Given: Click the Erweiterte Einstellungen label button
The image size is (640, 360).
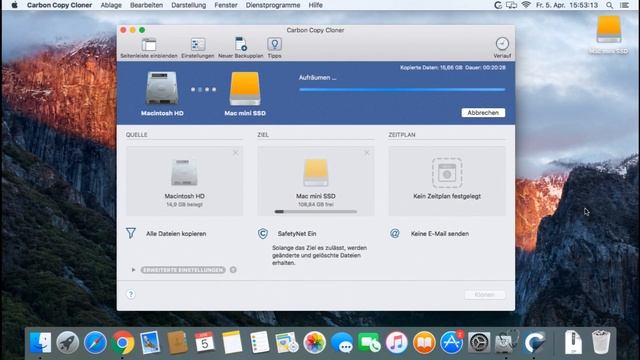Looking at the screenshot, I should pyautogui.click(x=183, y=270).
